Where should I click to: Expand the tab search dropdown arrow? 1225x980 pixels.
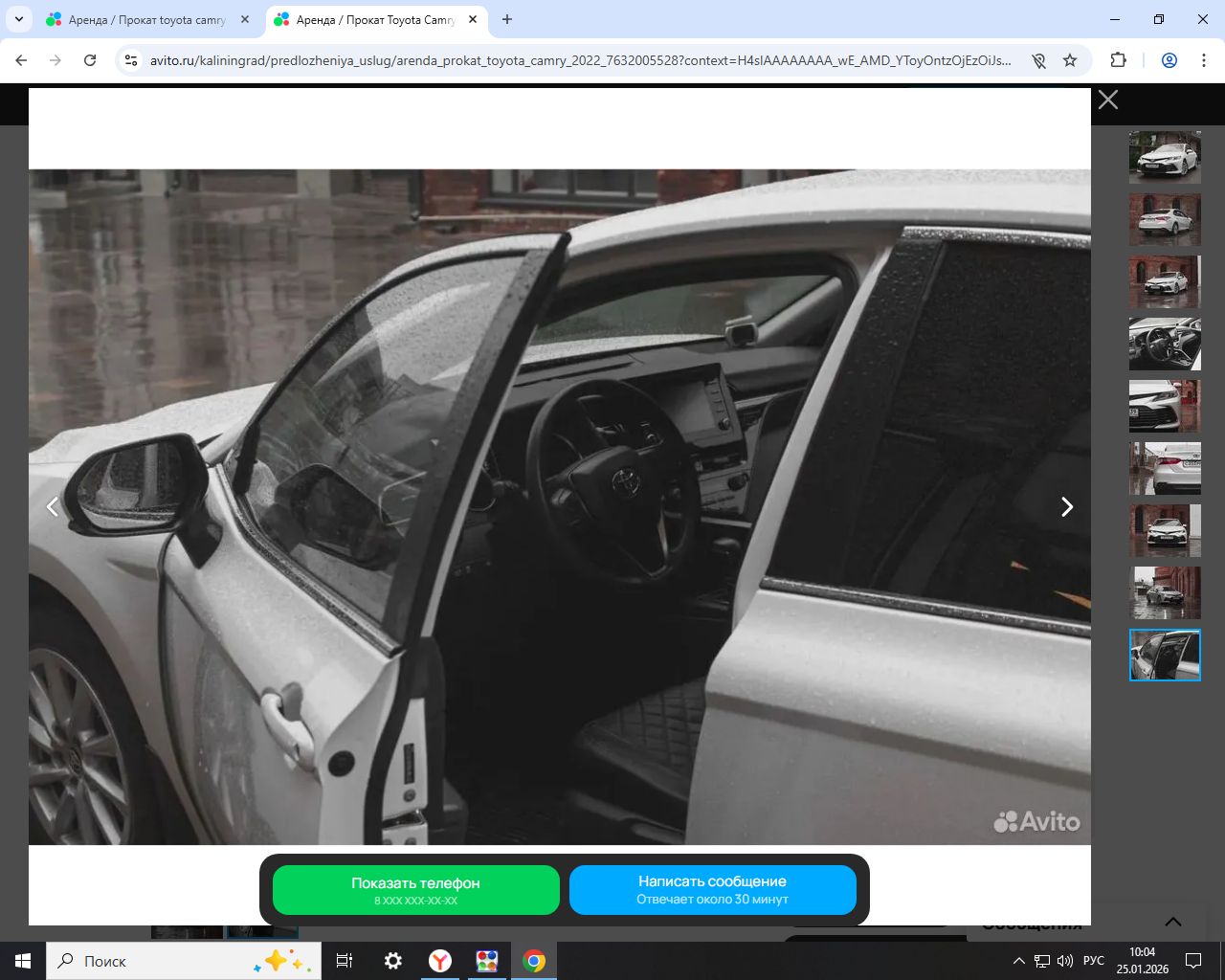coord(18,20)
